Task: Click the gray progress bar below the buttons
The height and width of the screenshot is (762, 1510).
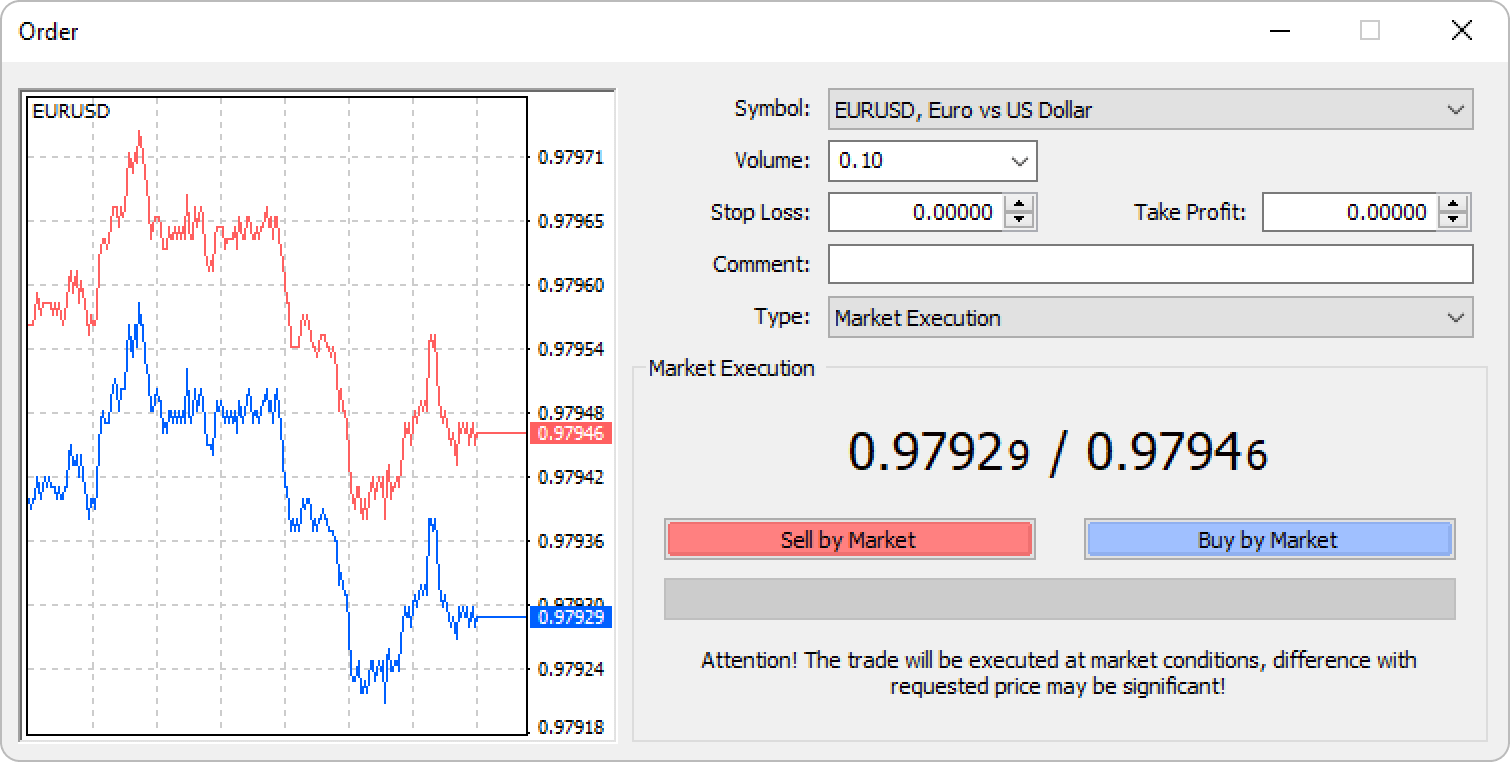Action: (x=1059, y=599)
